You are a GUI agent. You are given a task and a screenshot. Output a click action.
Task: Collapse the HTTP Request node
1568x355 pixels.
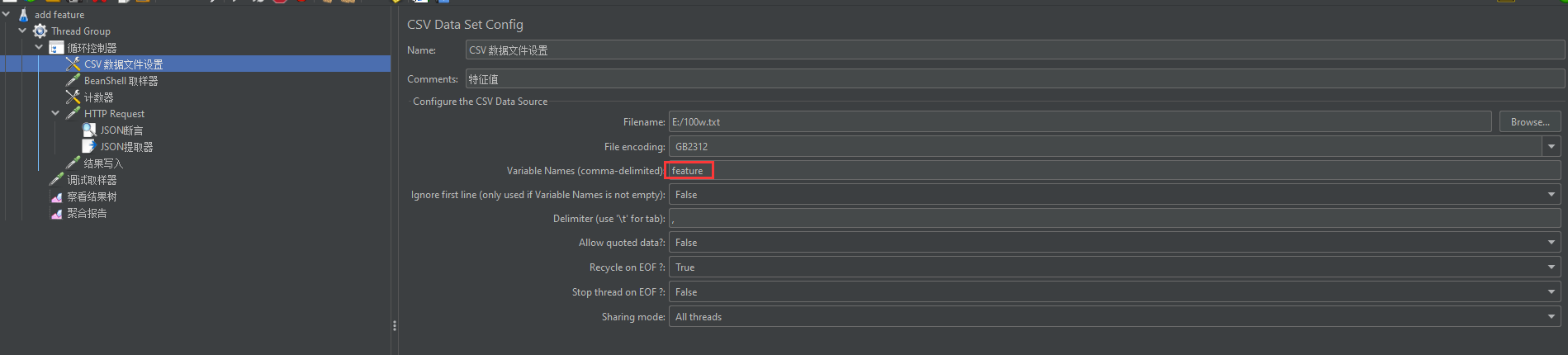click(55, 113)
